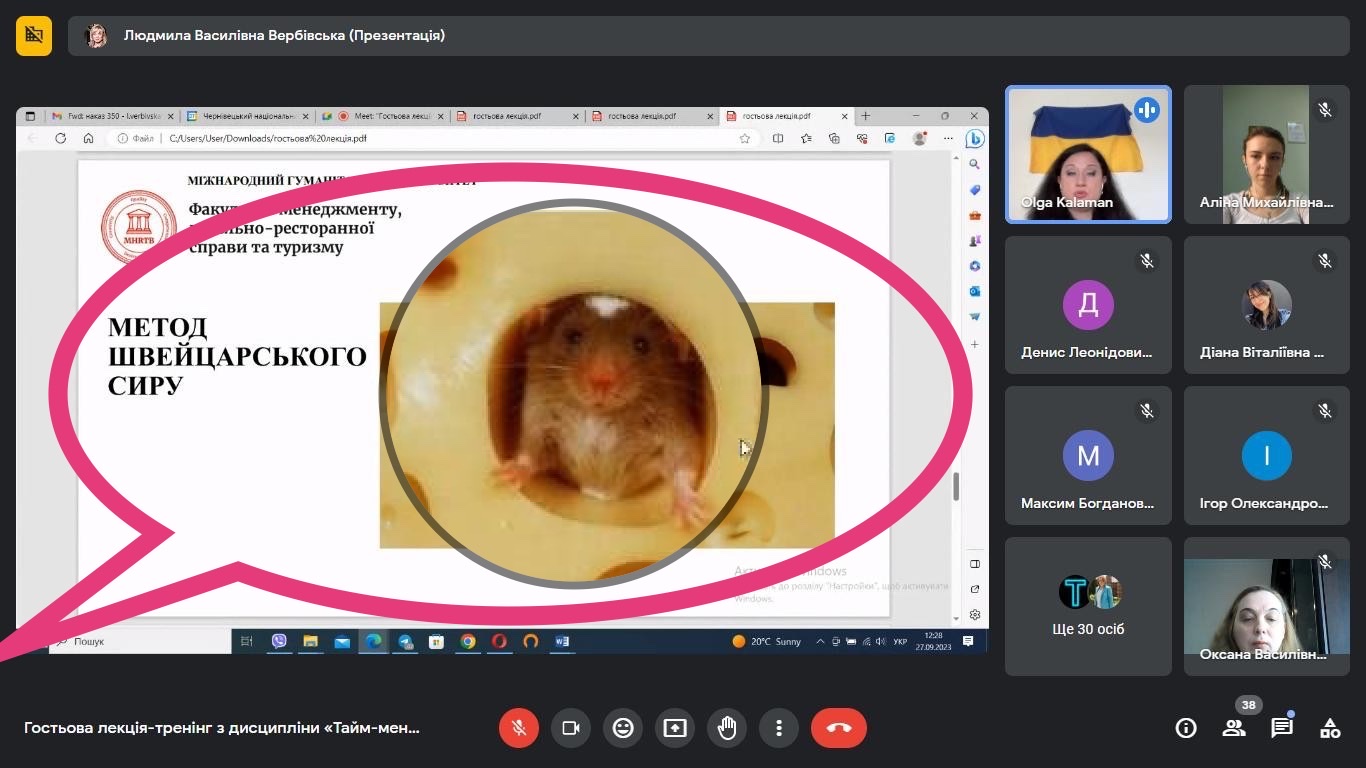Raise hand in the meeting
This screenshot has height=768, width=1366.
click(727, 728)
